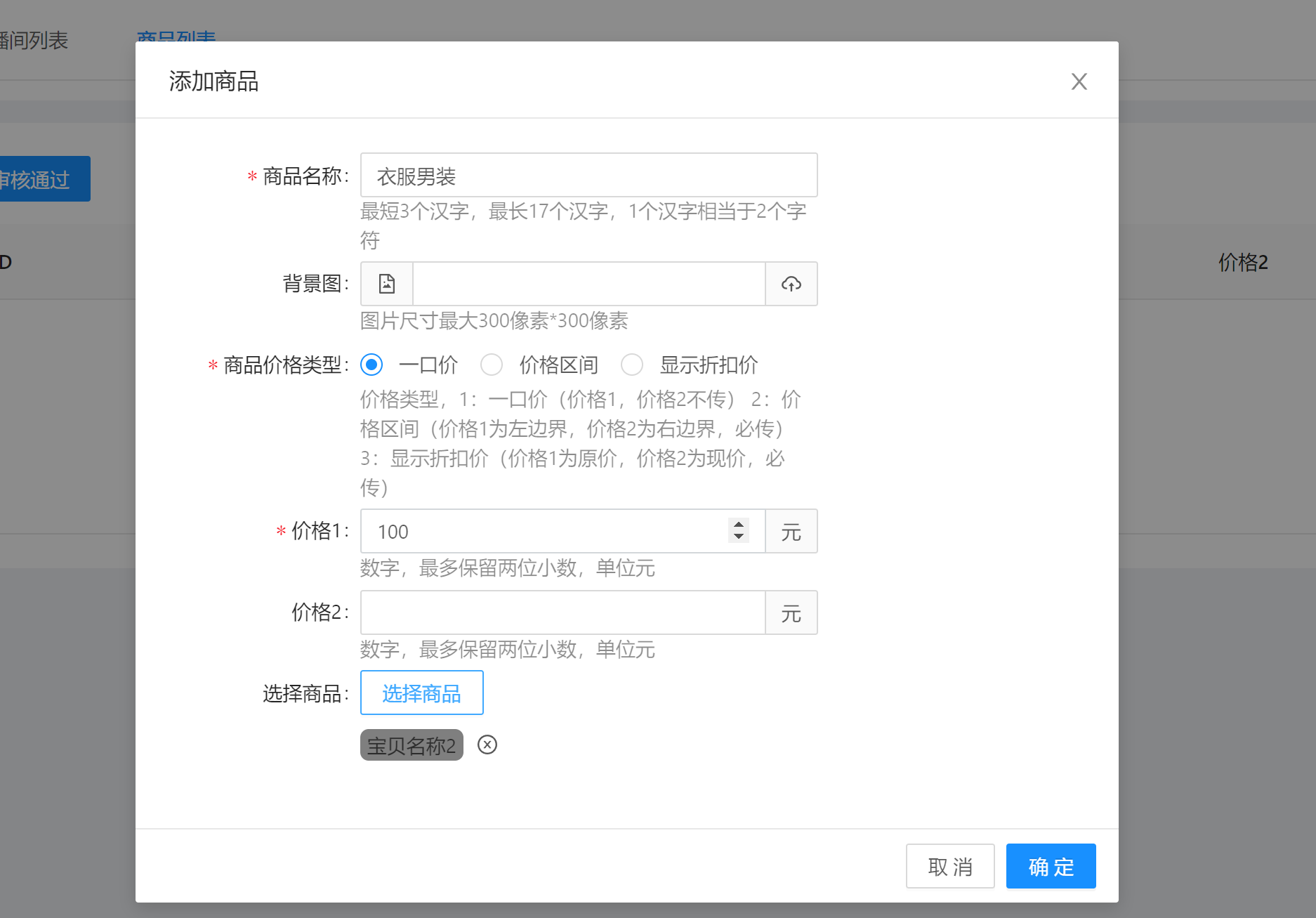1316x918 pixels.
Task: Click the cloud upload icon for 背景图
Action: pyautogui.click(x=791, y=284)
